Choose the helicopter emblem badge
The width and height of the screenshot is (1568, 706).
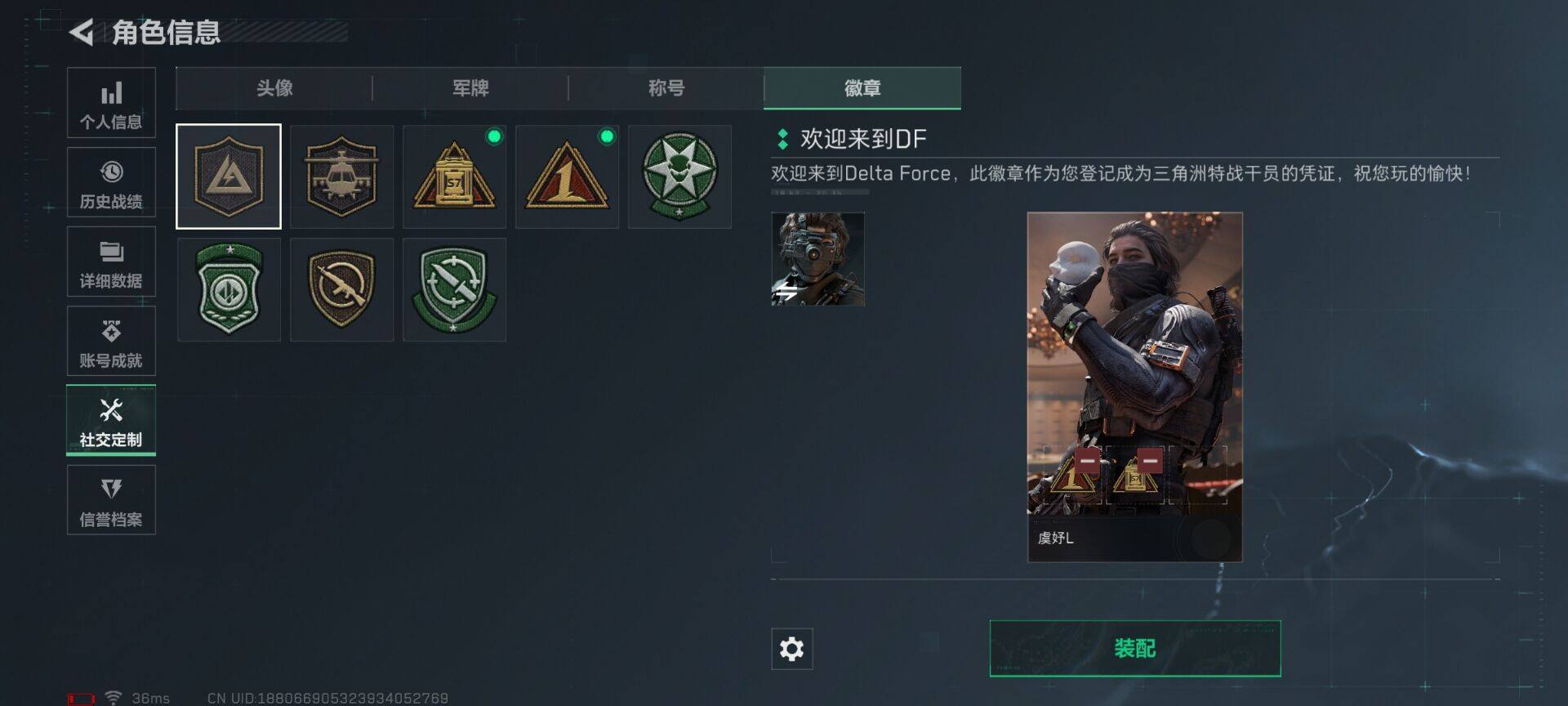(x=341, y=176)
